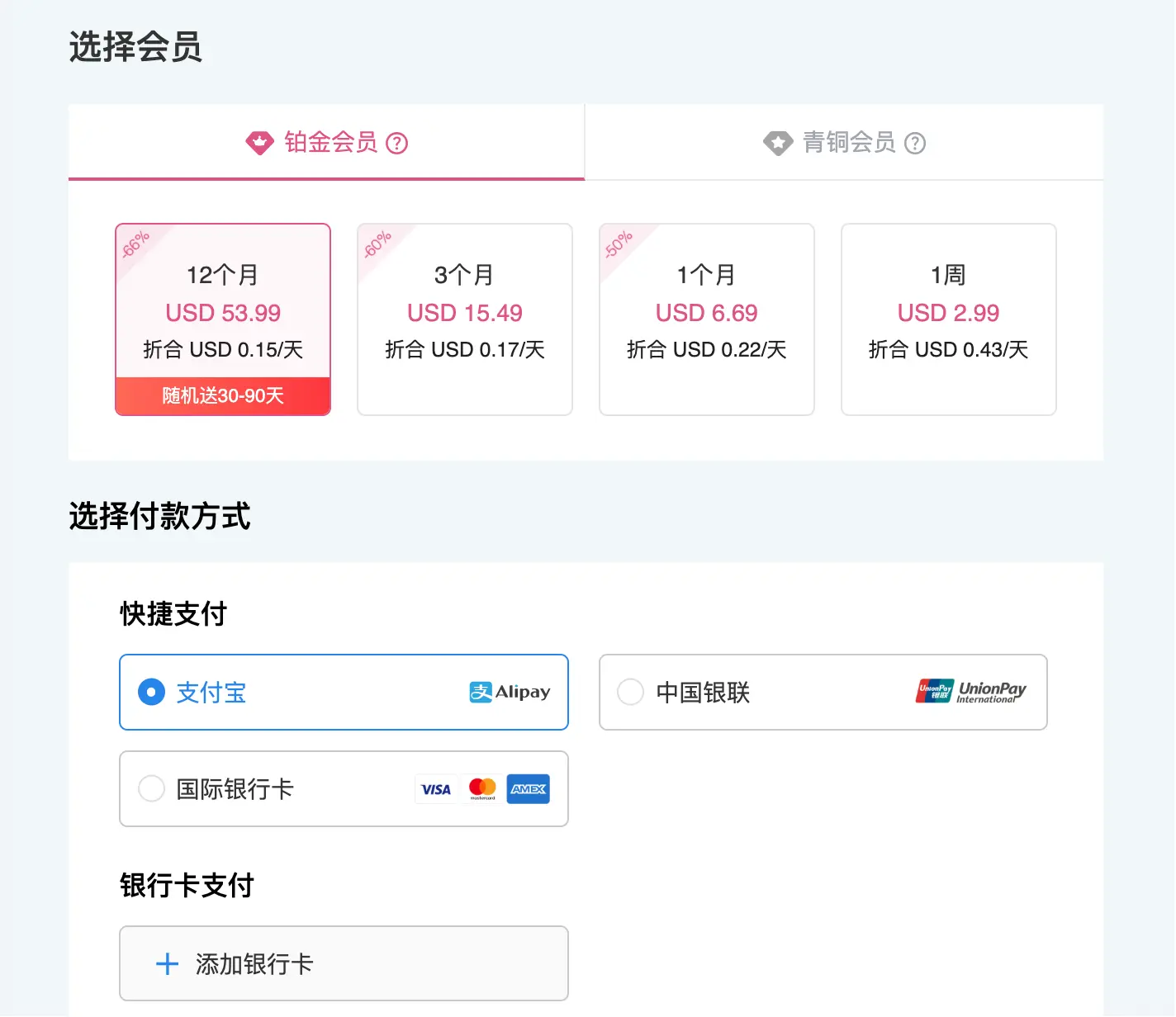Select the 3个月 USD 15.49 plan
This screenshot has height=1017, width=1176.
coord(464,319)
